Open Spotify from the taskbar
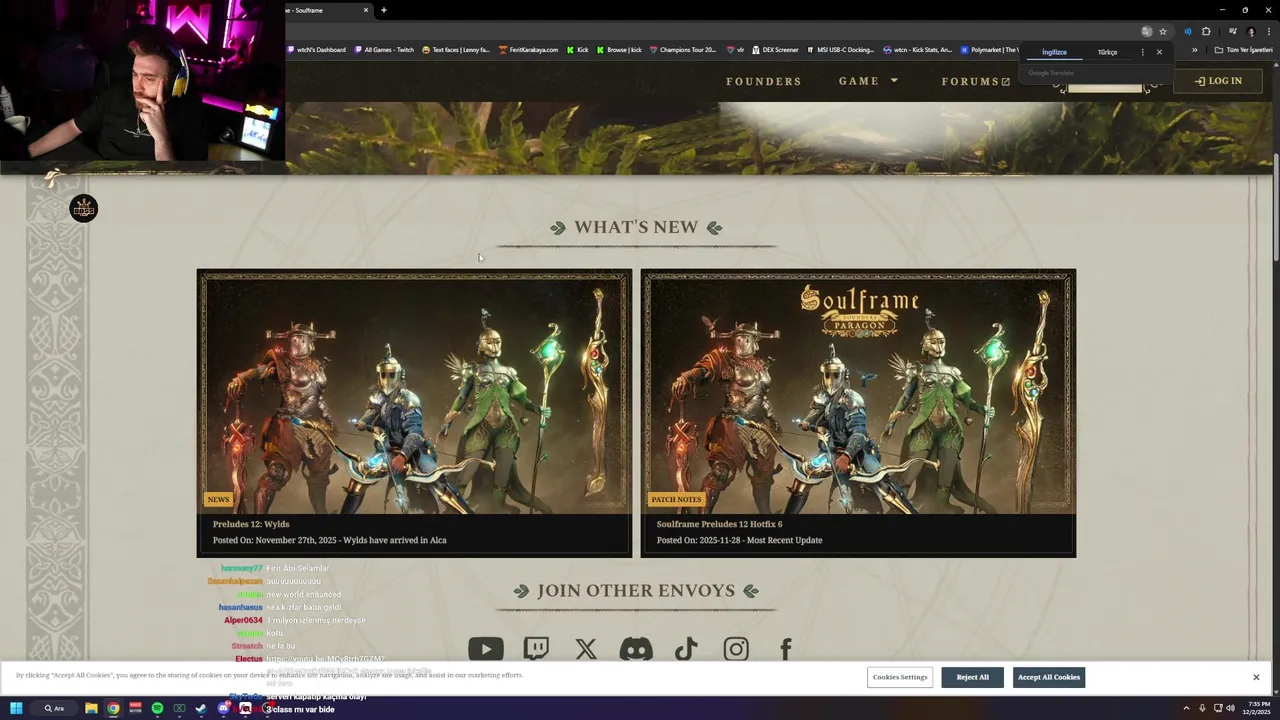1280x720 pixels. [x=157, y=708]
